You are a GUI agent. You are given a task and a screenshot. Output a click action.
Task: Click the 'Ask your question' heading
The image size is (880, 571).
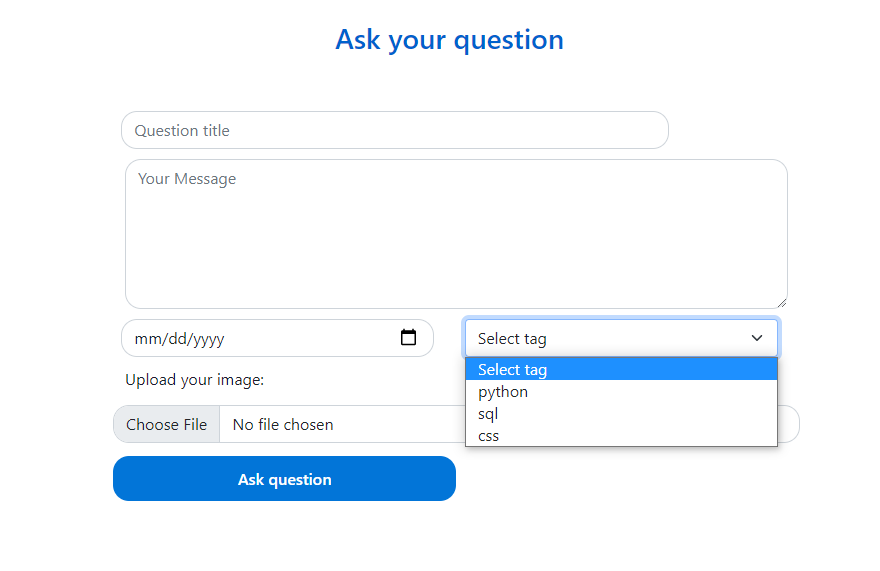[449, 40]
